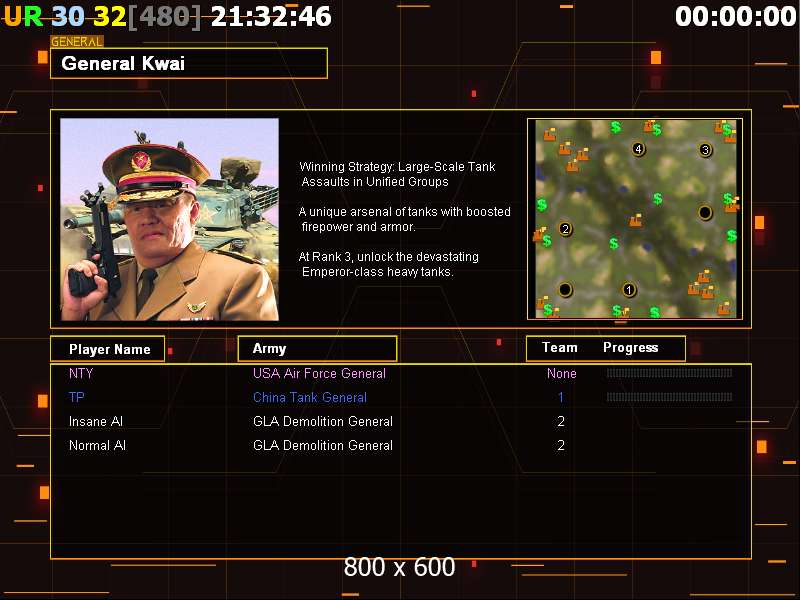The image size is (800, 600).
Task: Click the General Kwai title box
Action: (x=189, y=63)
